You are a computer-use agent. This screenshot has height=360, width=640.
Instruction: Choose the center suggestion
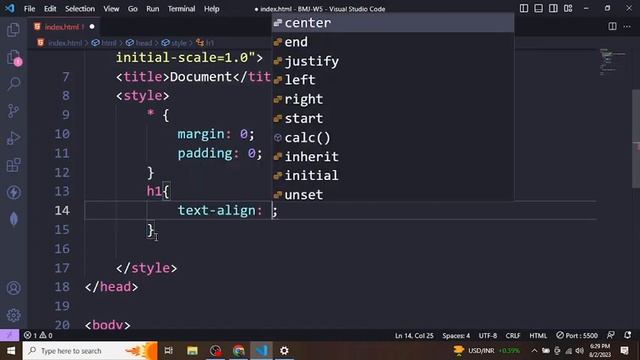[393, 23]
